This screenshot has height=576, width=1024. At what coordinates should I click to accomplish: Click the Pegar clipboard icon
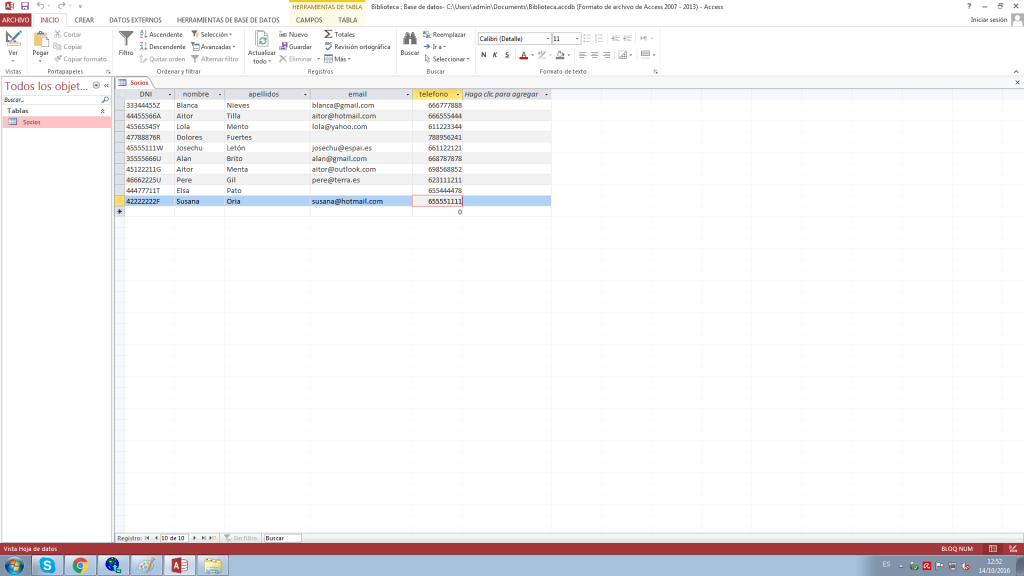tap(40, 39)
